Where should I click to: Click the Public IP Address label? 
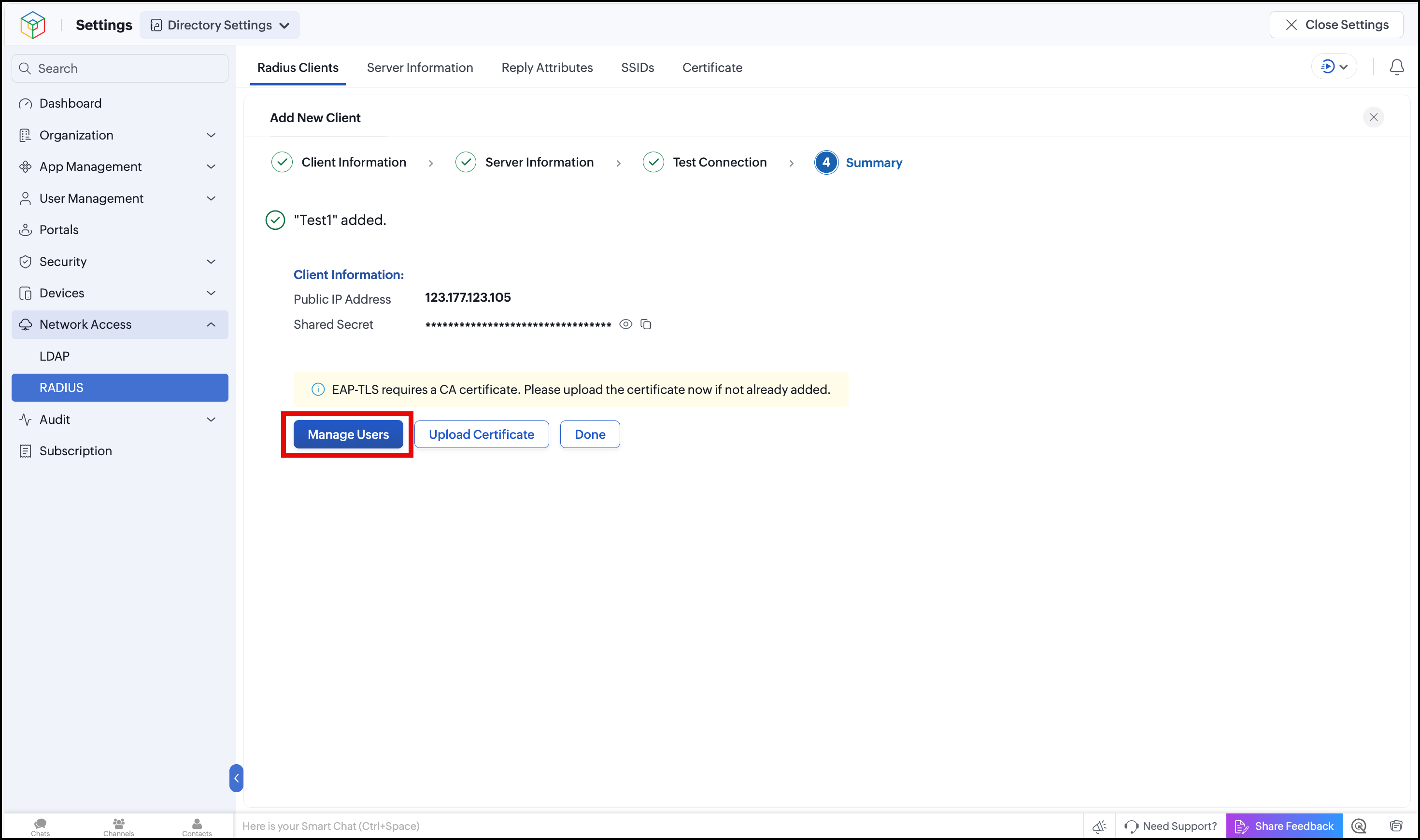tap(342, 299)
